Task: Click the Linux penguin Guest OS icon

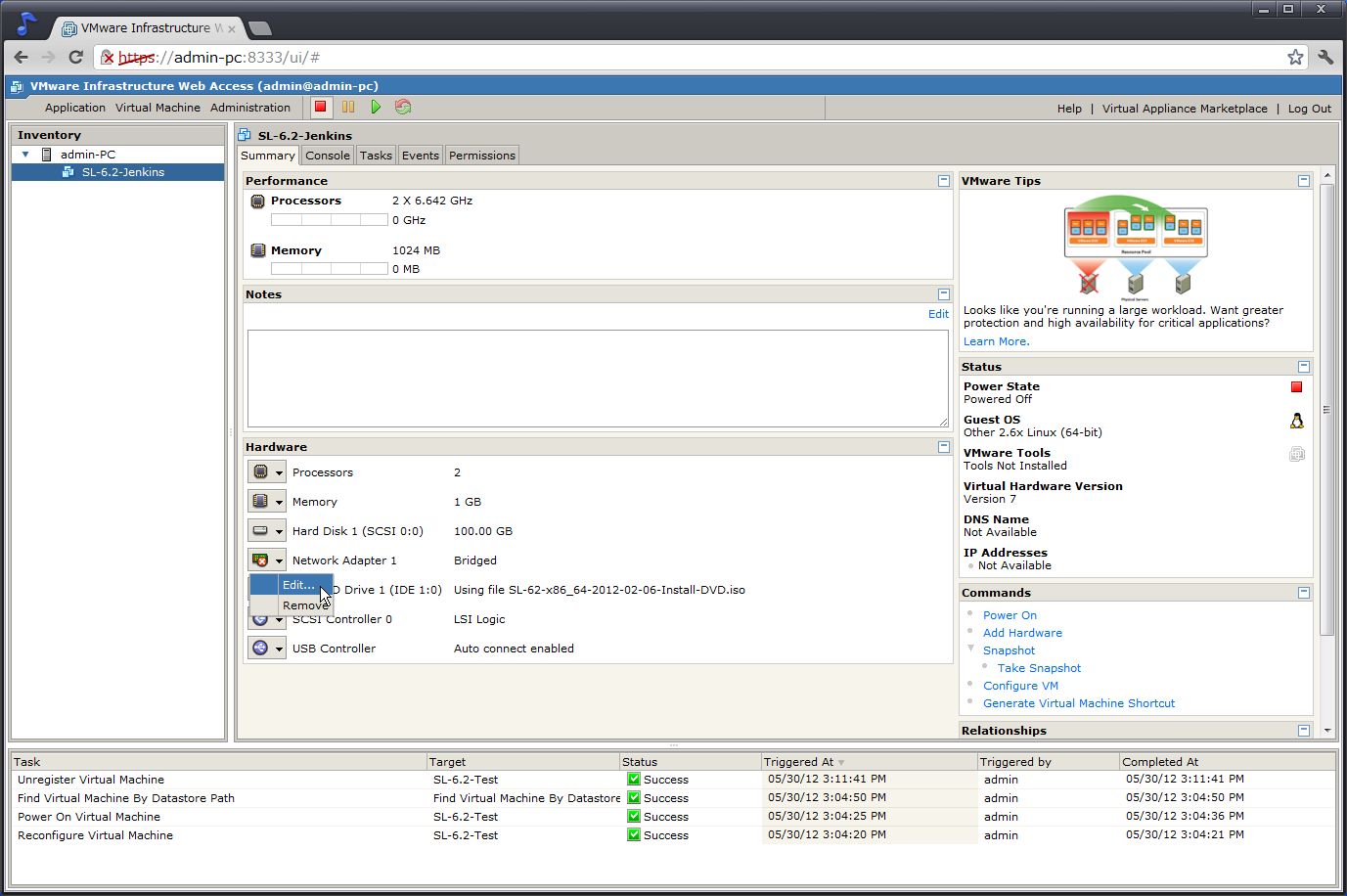Action: tap(1296, 421)
